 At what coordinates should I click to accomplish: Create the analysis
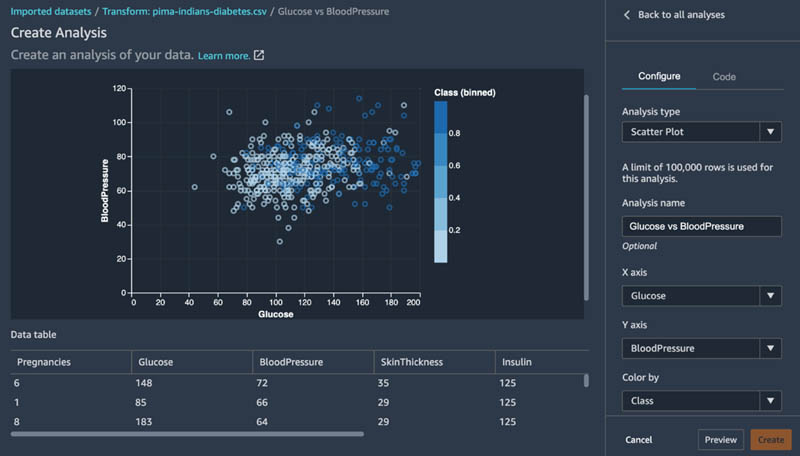click(771, 440)
